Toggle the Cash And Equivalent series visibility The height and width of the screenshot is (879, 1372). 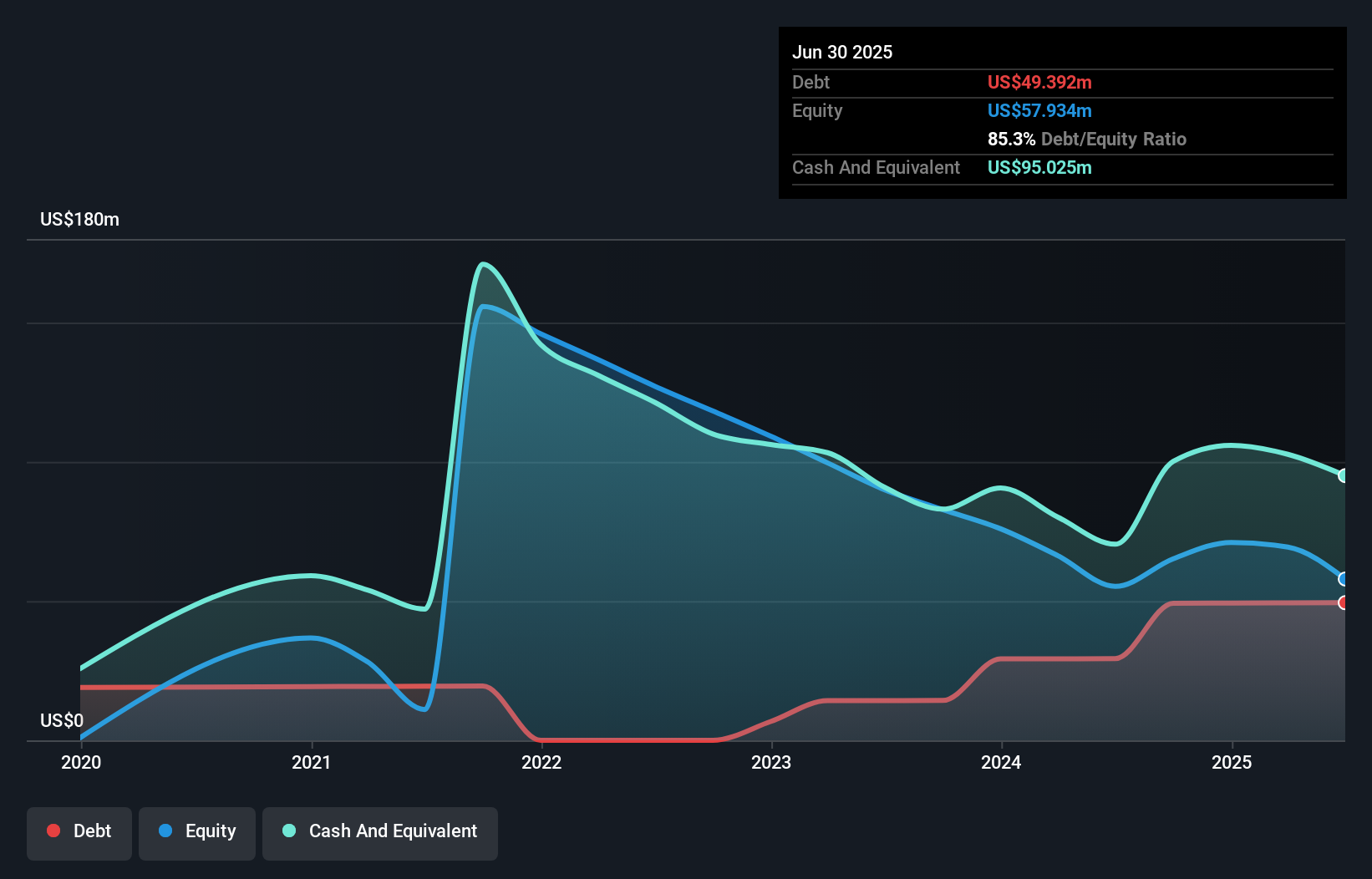tap(379, 832)
